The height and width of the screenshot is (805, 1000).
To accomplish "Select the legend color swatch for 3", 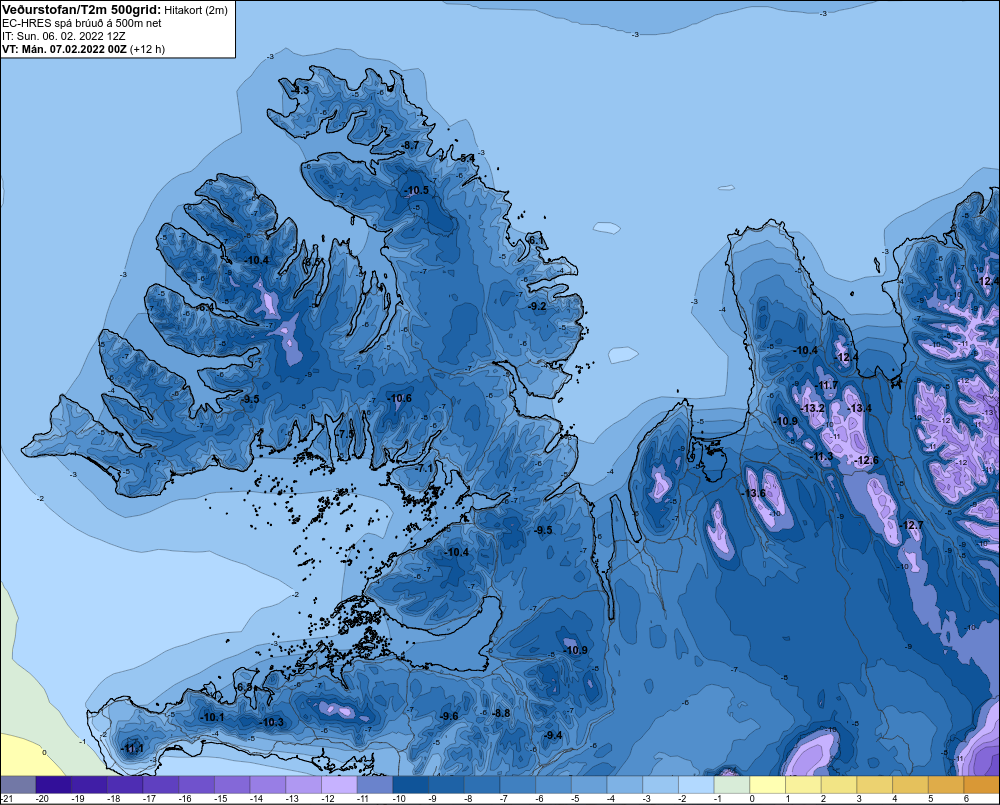I will (875, 784).
